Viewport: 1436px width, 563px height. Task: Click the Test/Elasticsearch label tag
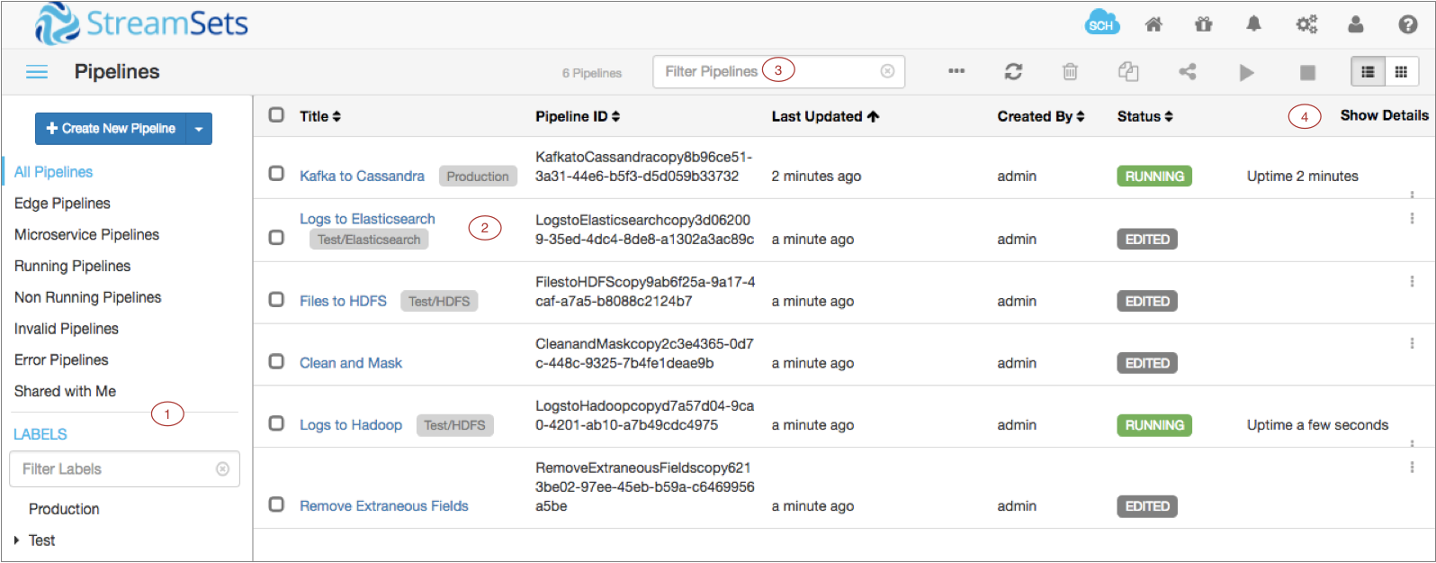click(369, 239)
